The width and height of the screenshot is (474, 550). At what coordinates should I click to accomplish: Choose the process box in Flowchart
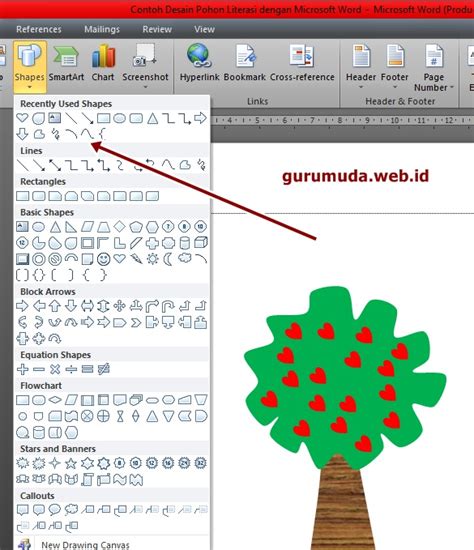(22, 400)
